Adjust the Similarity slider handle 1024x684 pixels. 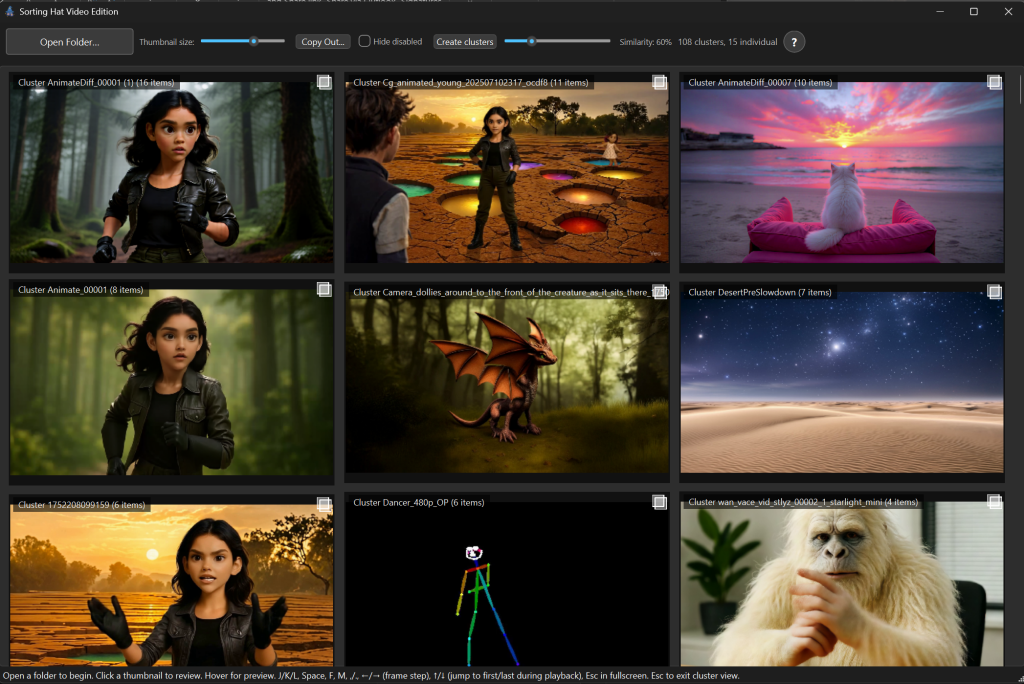(532, 41)
